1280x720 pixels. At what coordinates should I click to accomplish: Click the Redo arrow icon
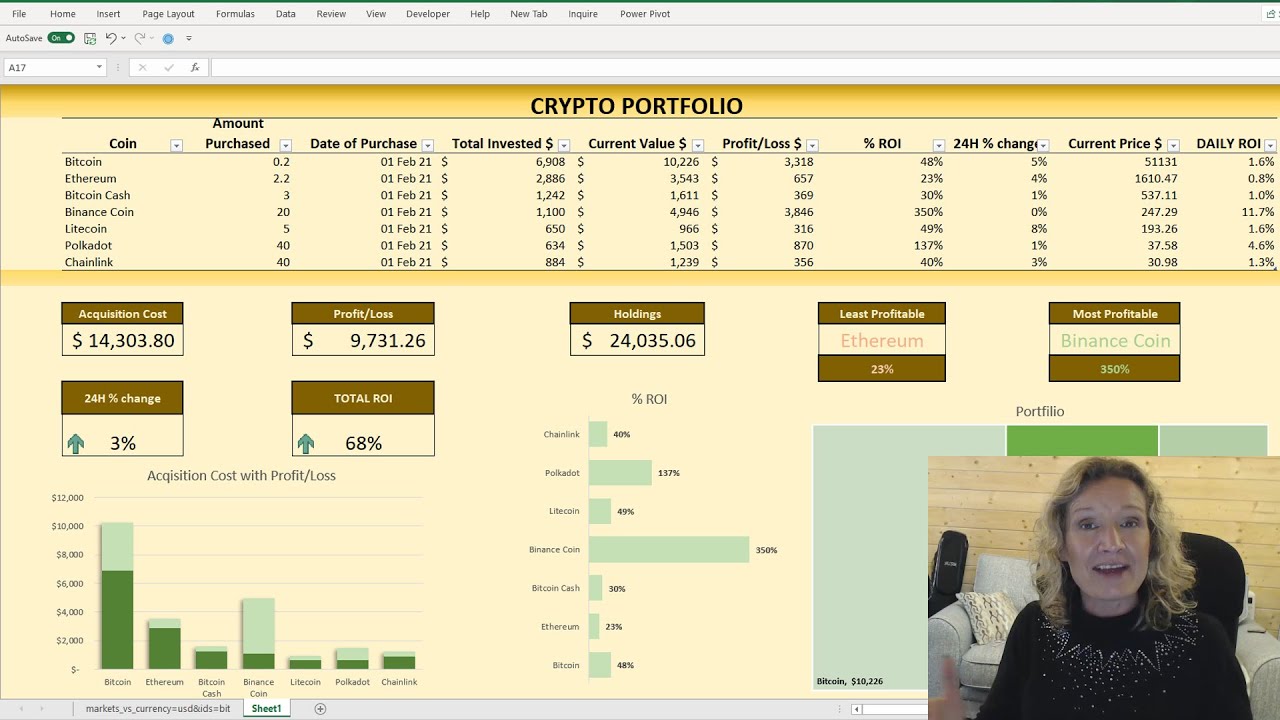(140, 38)
